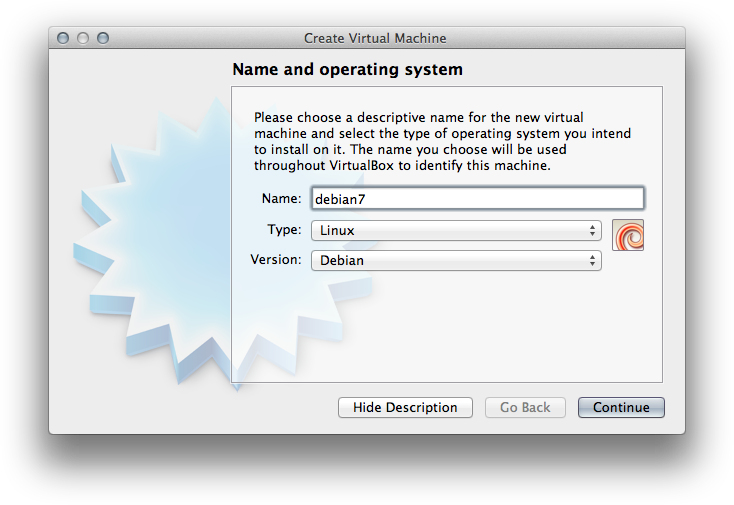Click the 'Version:' label

pyautogui.click(x=276, y=259)
